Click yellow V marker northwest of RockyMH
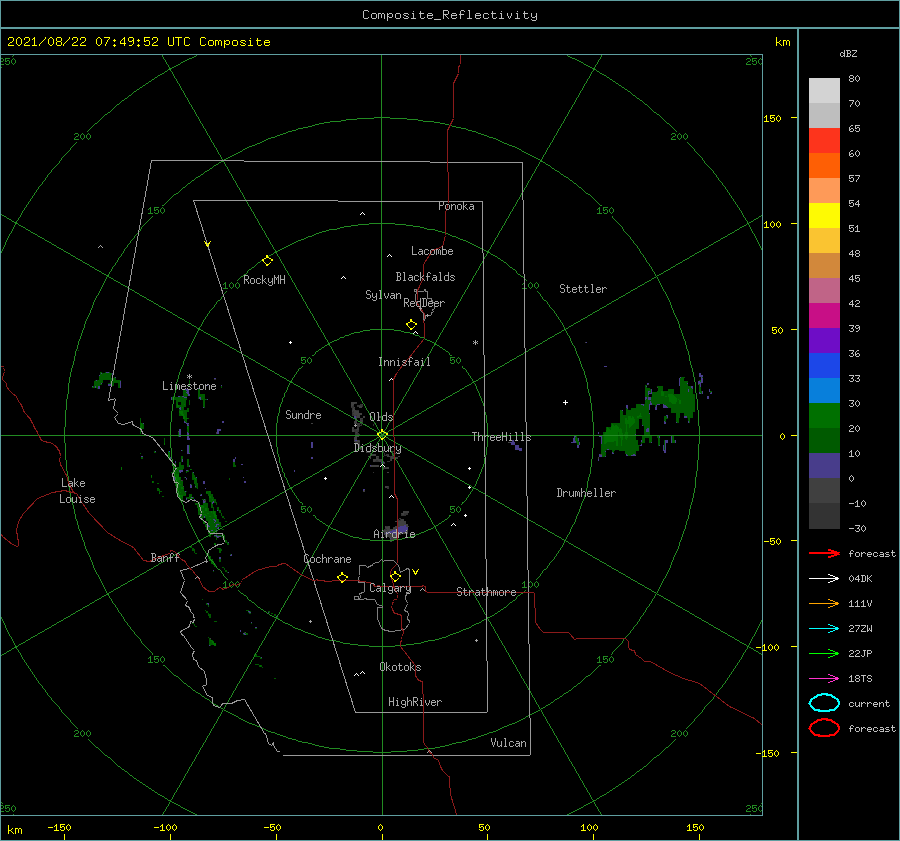 point(208,244)
